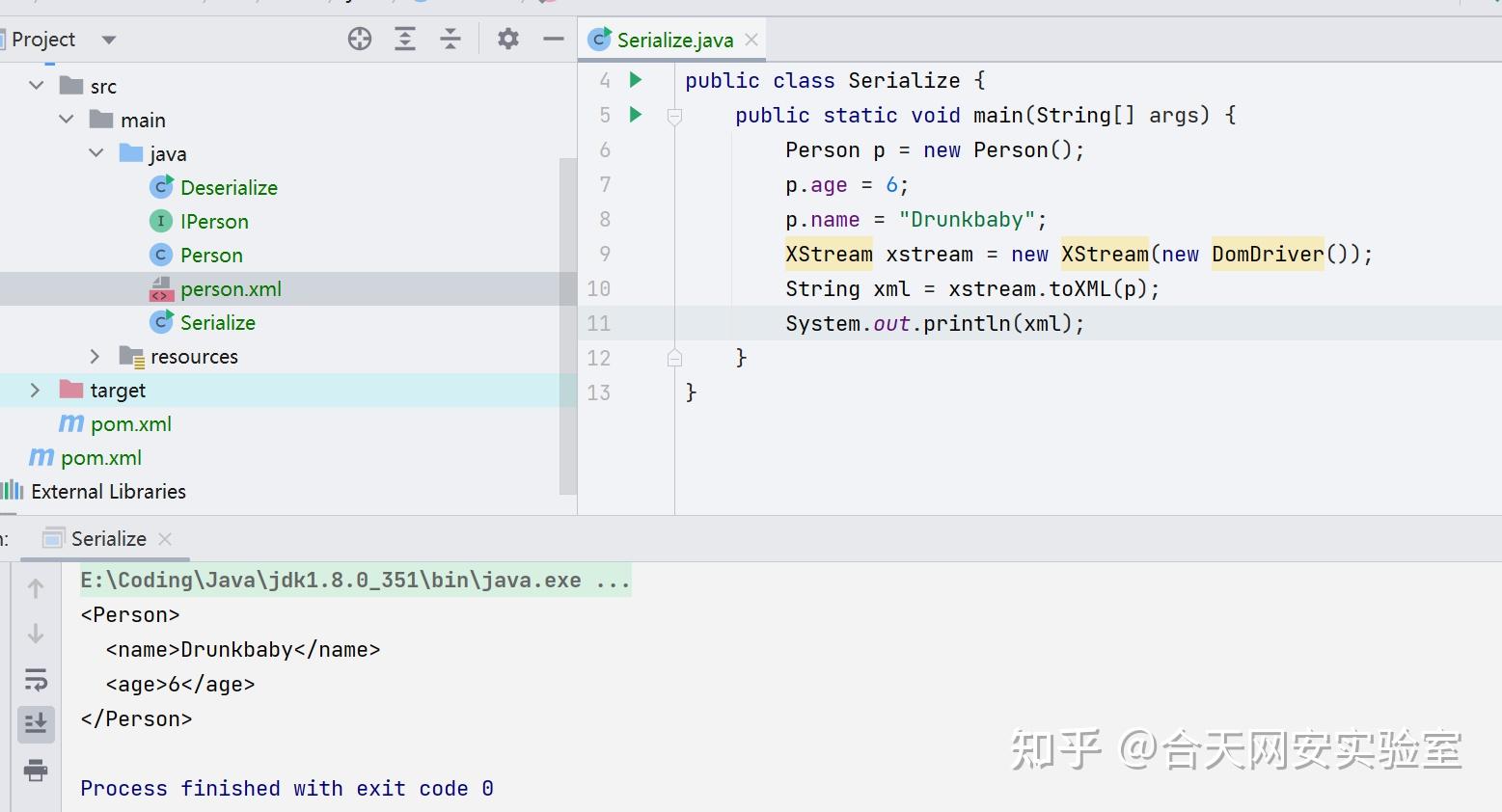Screen dimensions: 1502x812
Task: Run the Serialize class via gutter arrow on line 4
Action: click(x=634, y=80)
